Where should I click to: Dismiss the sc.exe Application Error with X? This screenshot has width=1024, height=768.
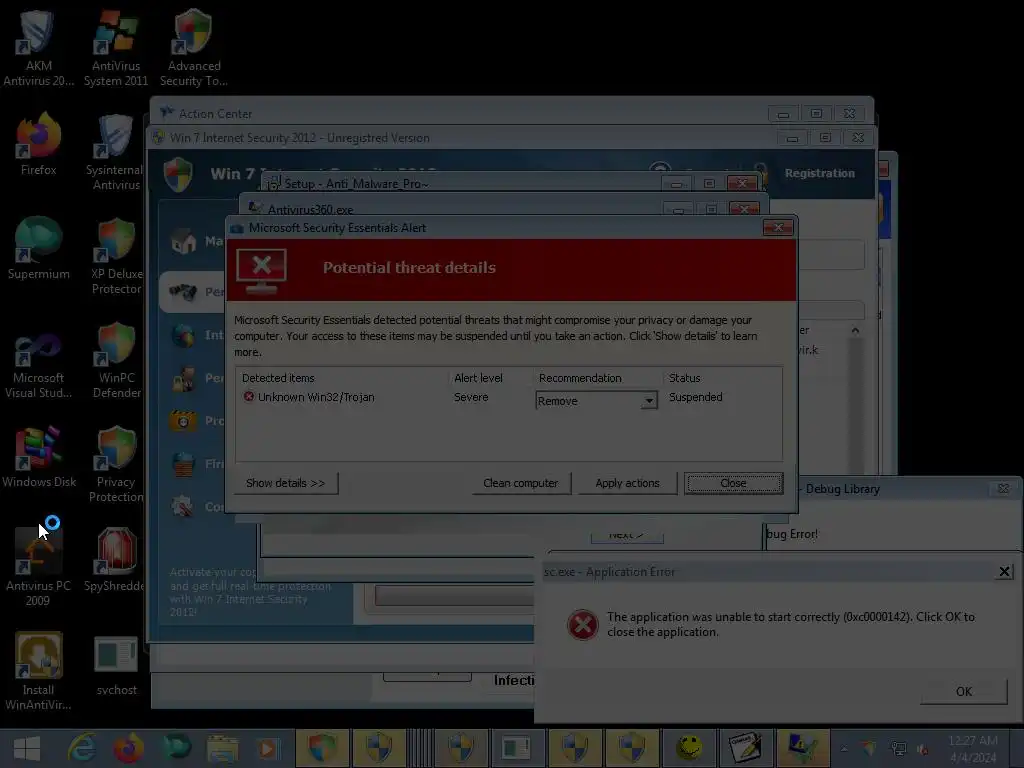click(x=1004, y=572)
